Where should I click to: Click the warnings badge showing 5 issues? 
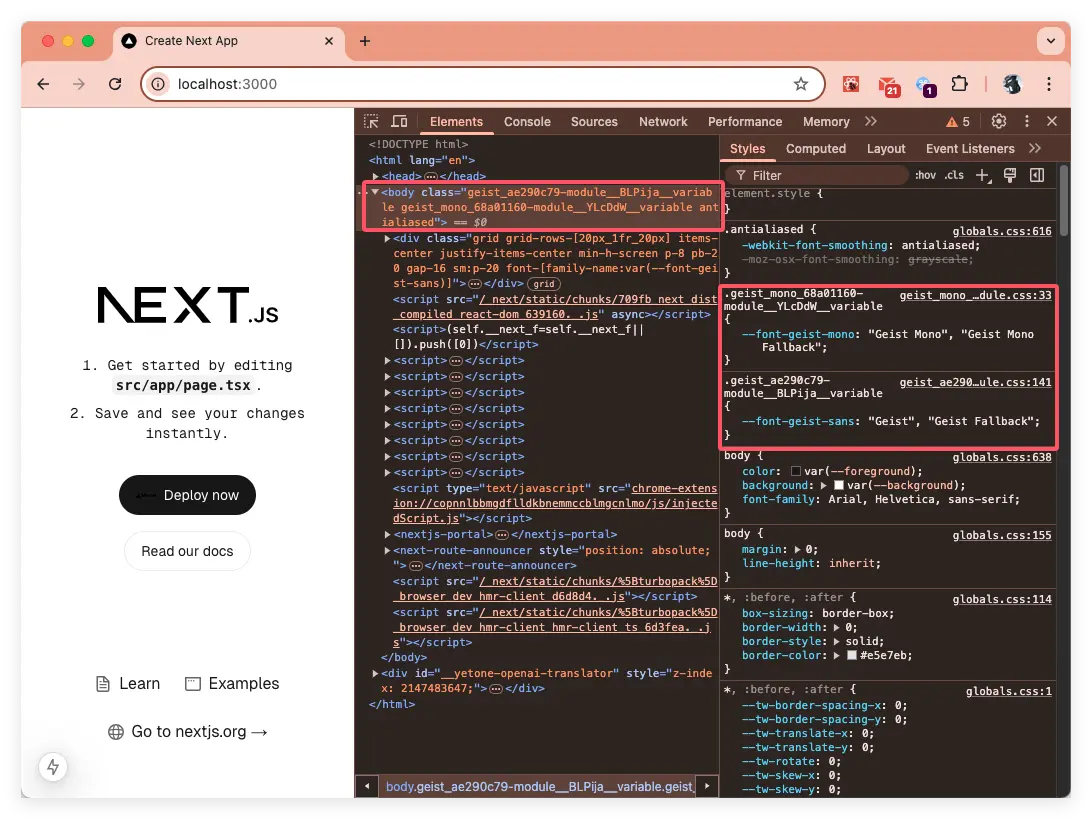[x=958, y=122]
